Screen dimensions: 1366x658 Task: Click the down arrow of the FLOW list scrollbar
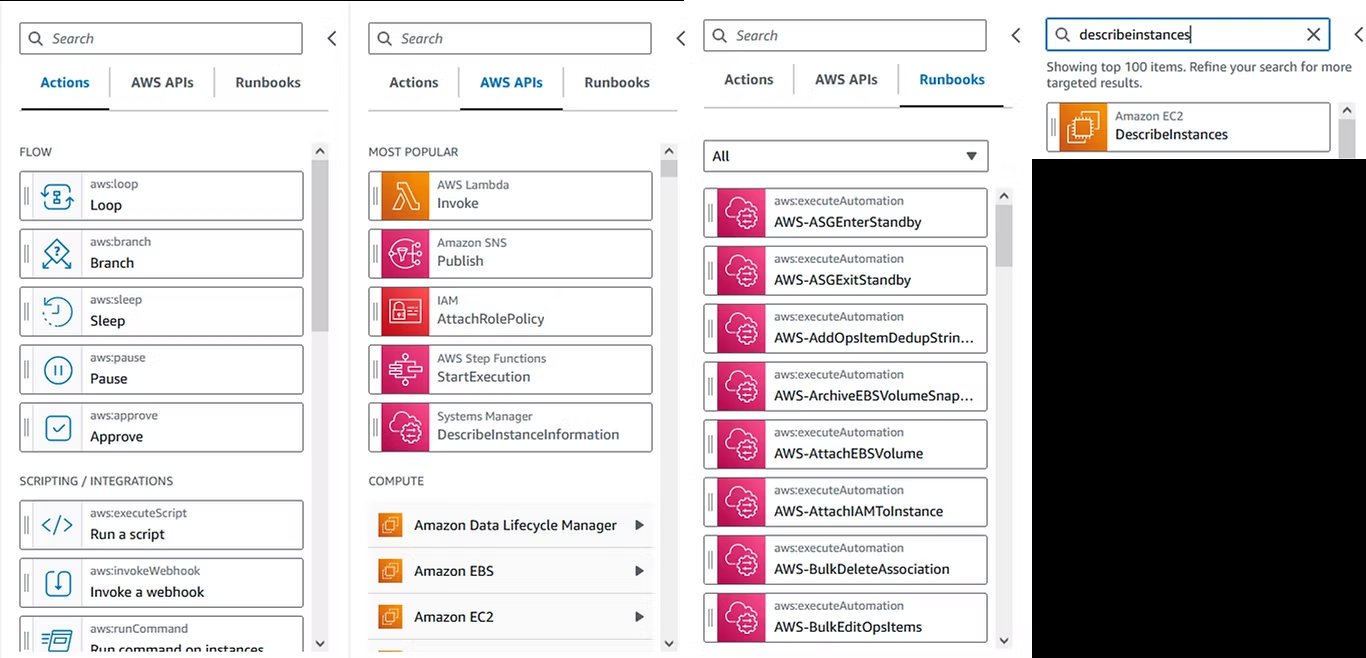point(320,644)
